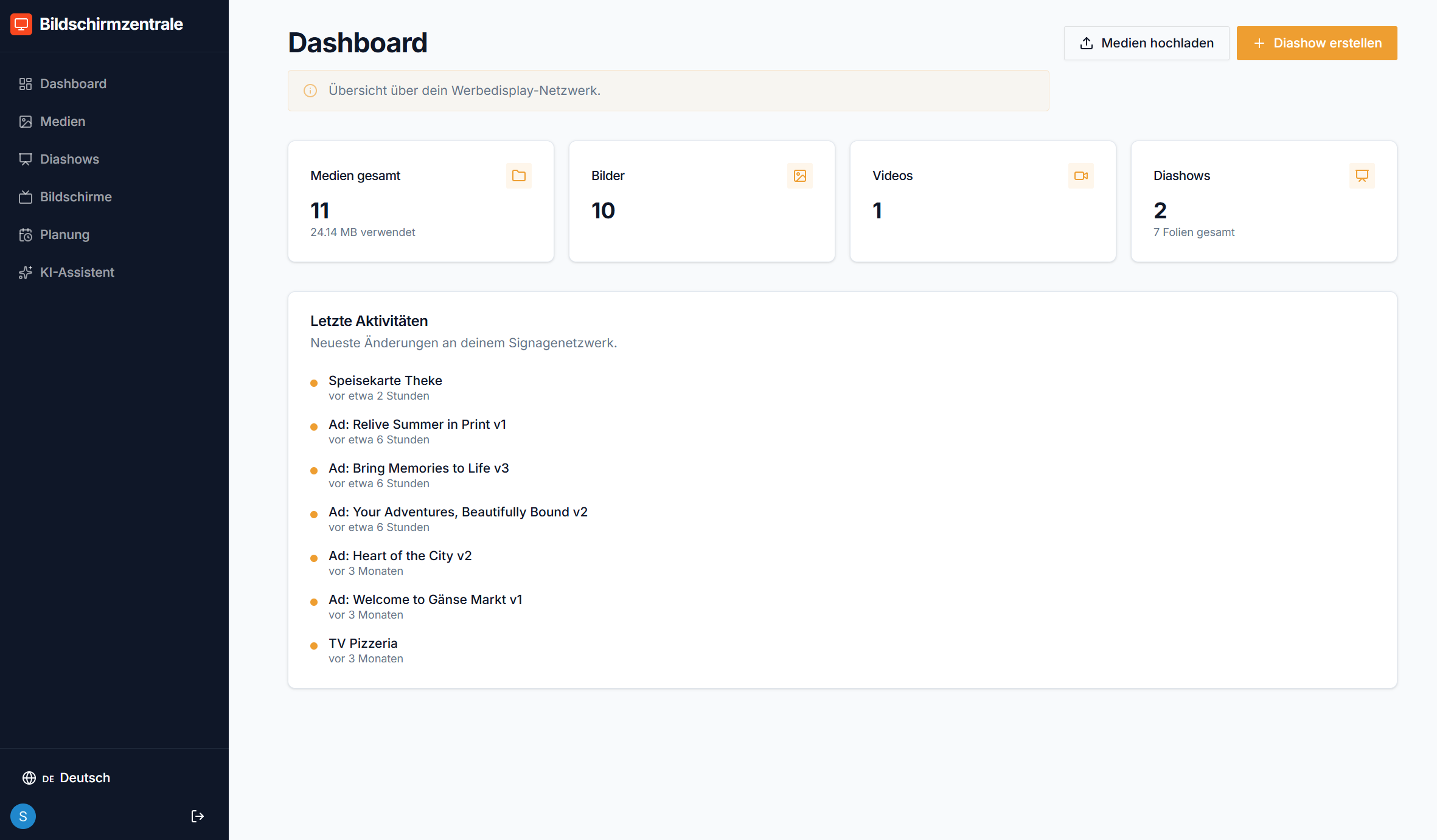
Task: Click the upload icon in Medien hochladen
Action: [x=1087, y=43]
